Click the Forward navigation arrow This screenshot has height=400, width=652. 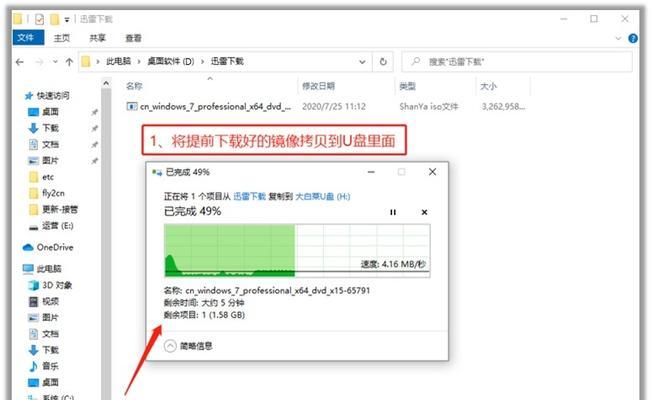tap(39, 62)
